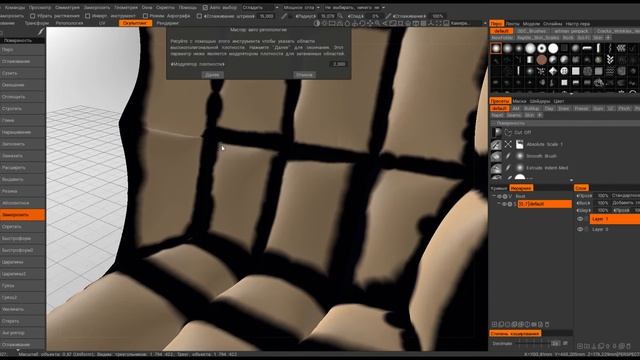The width and height of the screenshot is (640, 360).
Task: Click the Cut Off preset thumbnail
Action: (496, 132)
